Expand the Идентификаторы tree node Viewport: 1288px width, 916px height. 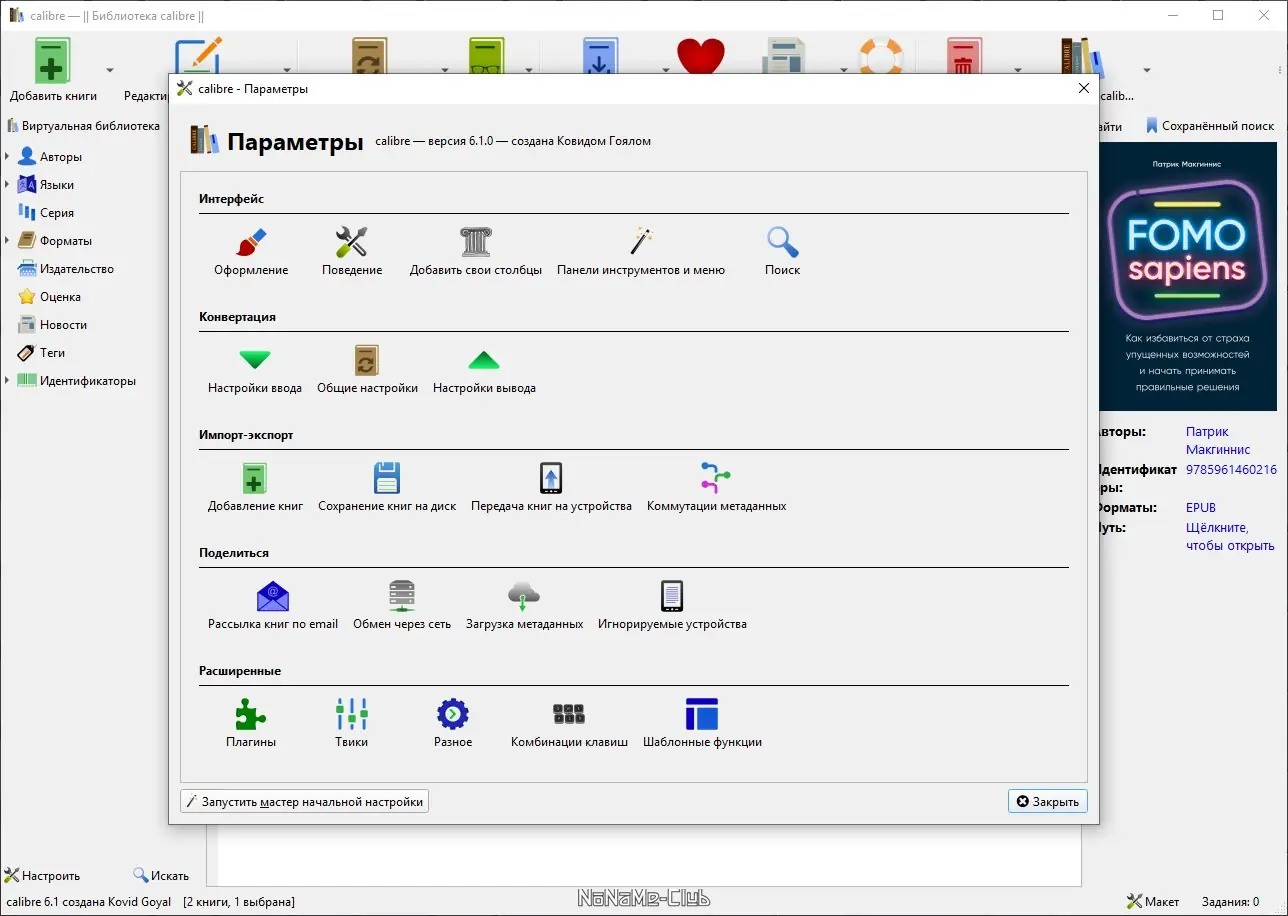[x=8, y=381]
